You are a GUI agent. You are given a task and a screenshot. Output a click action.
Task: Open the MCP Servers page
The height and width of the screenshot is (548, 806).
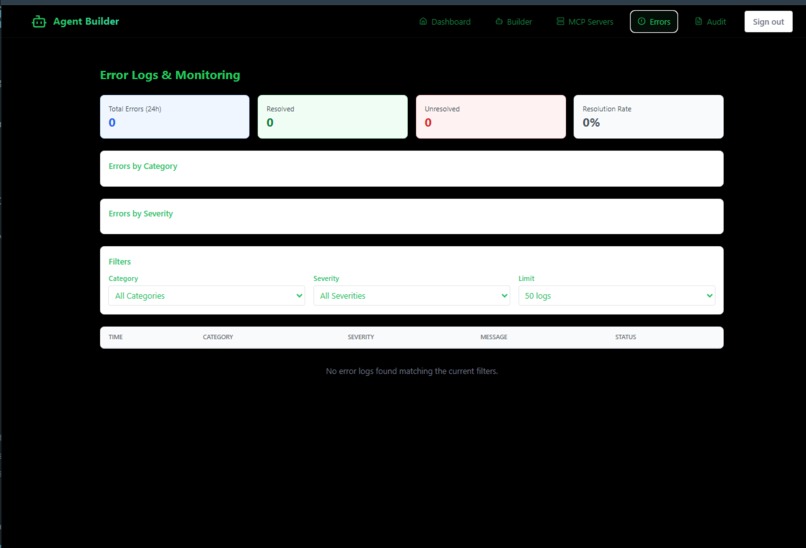pos(585,22)
